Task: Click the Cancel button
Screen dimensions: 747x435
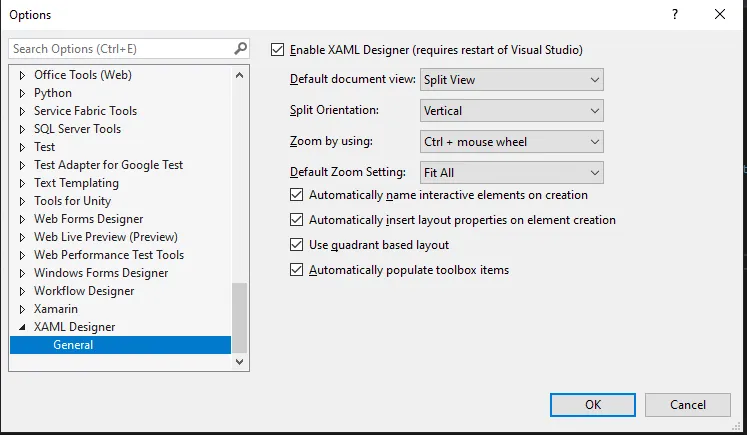Action: [688, 404]
